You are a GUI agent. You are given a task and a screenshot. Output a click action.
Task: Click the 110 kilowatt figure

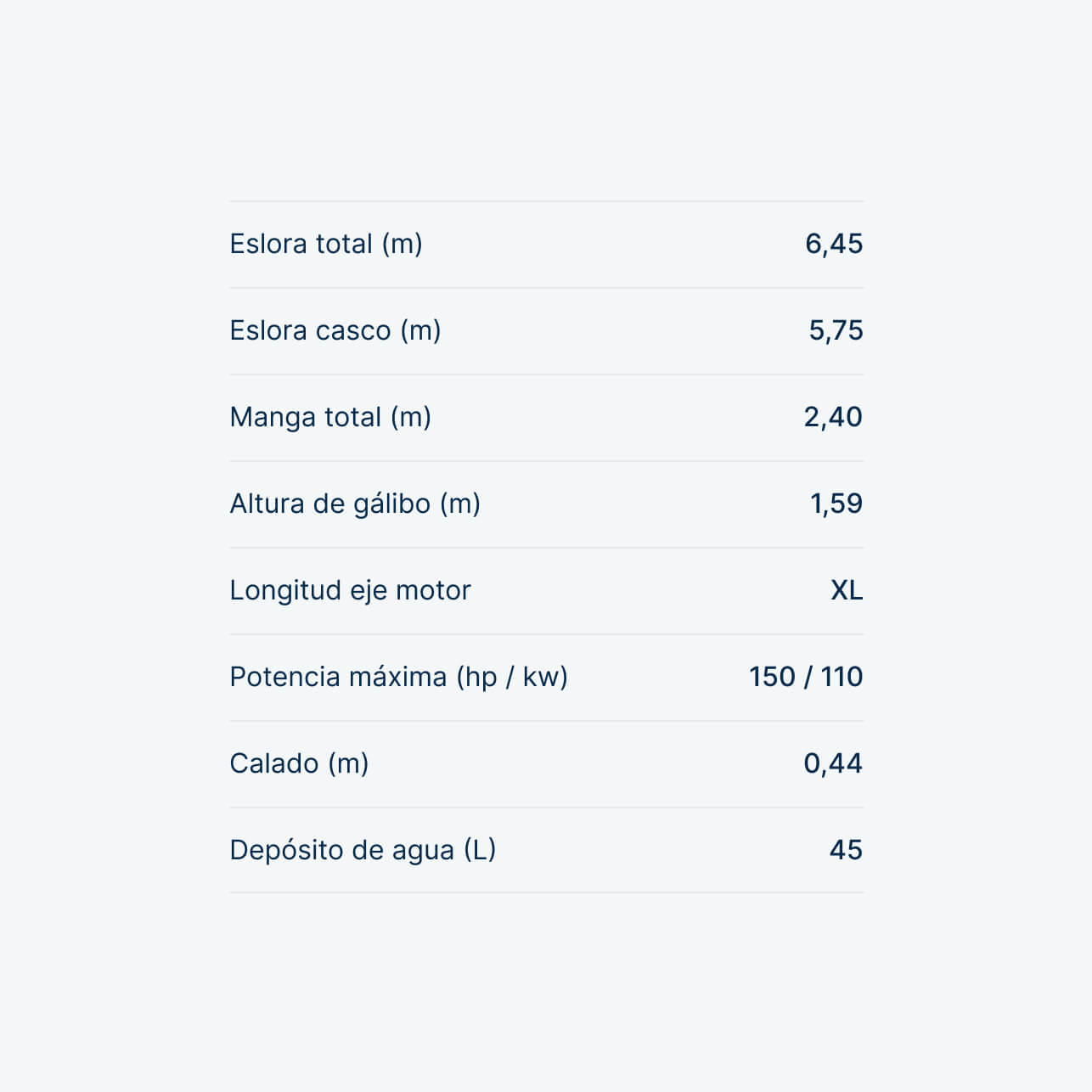pos(842,677)
